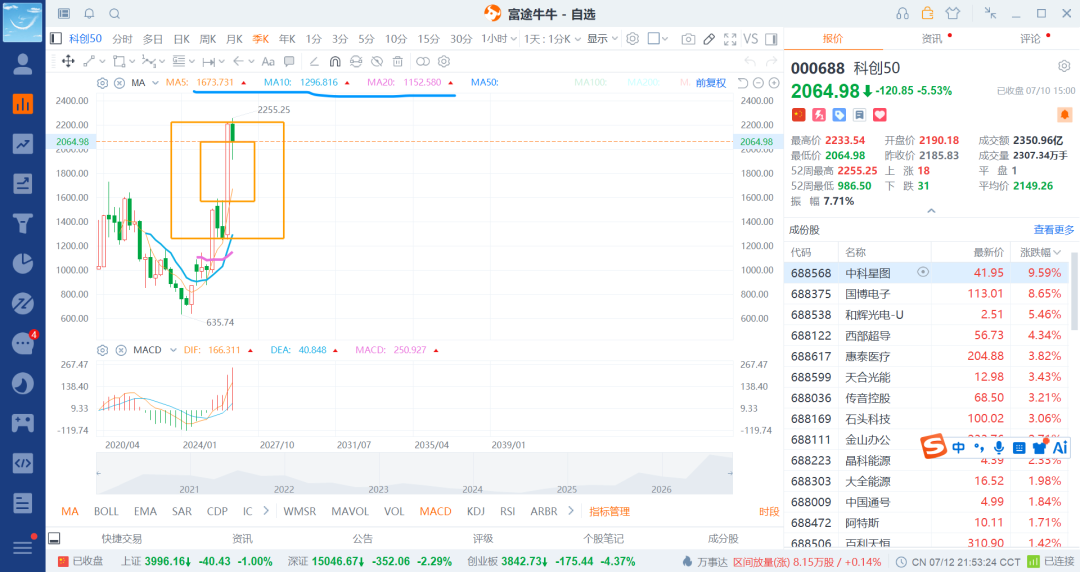Open the search magnifier in title bar
The width and height of the screenshot is (1080, 572).
point(115,13)
